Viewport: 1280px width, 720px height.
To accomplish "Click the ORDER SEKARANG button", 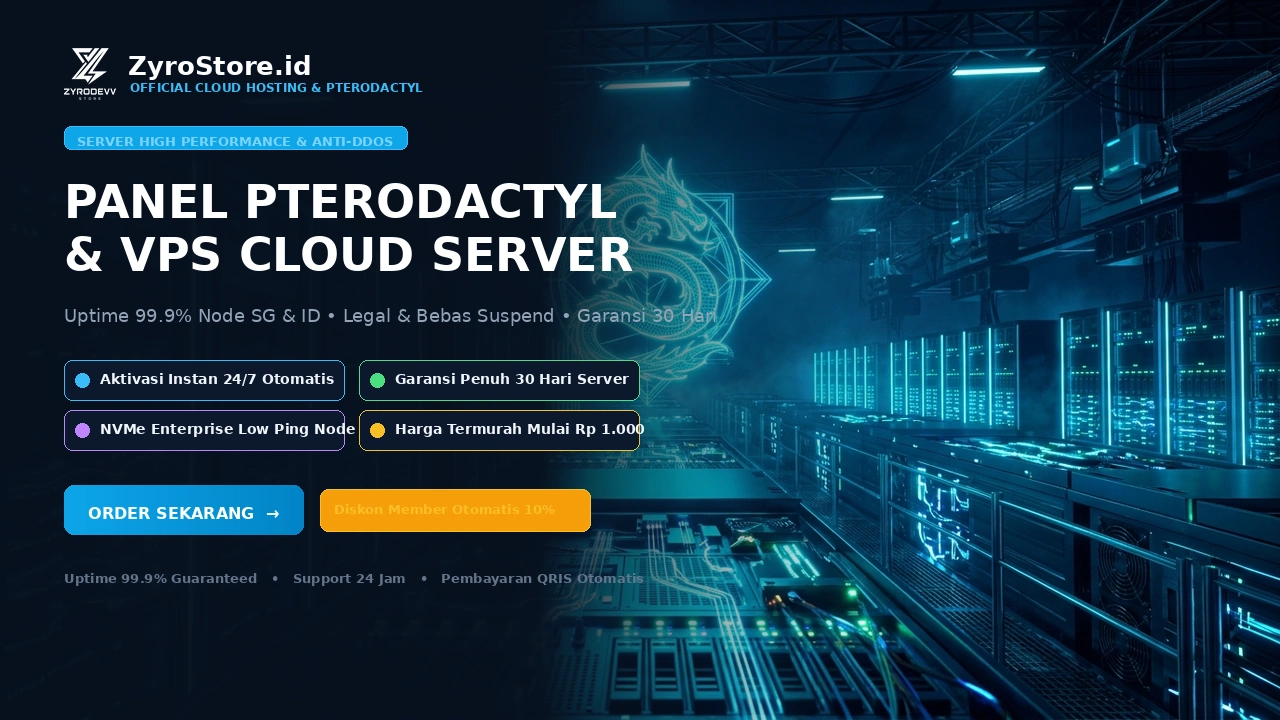I will pyautogui.click(x=184, y=510).
